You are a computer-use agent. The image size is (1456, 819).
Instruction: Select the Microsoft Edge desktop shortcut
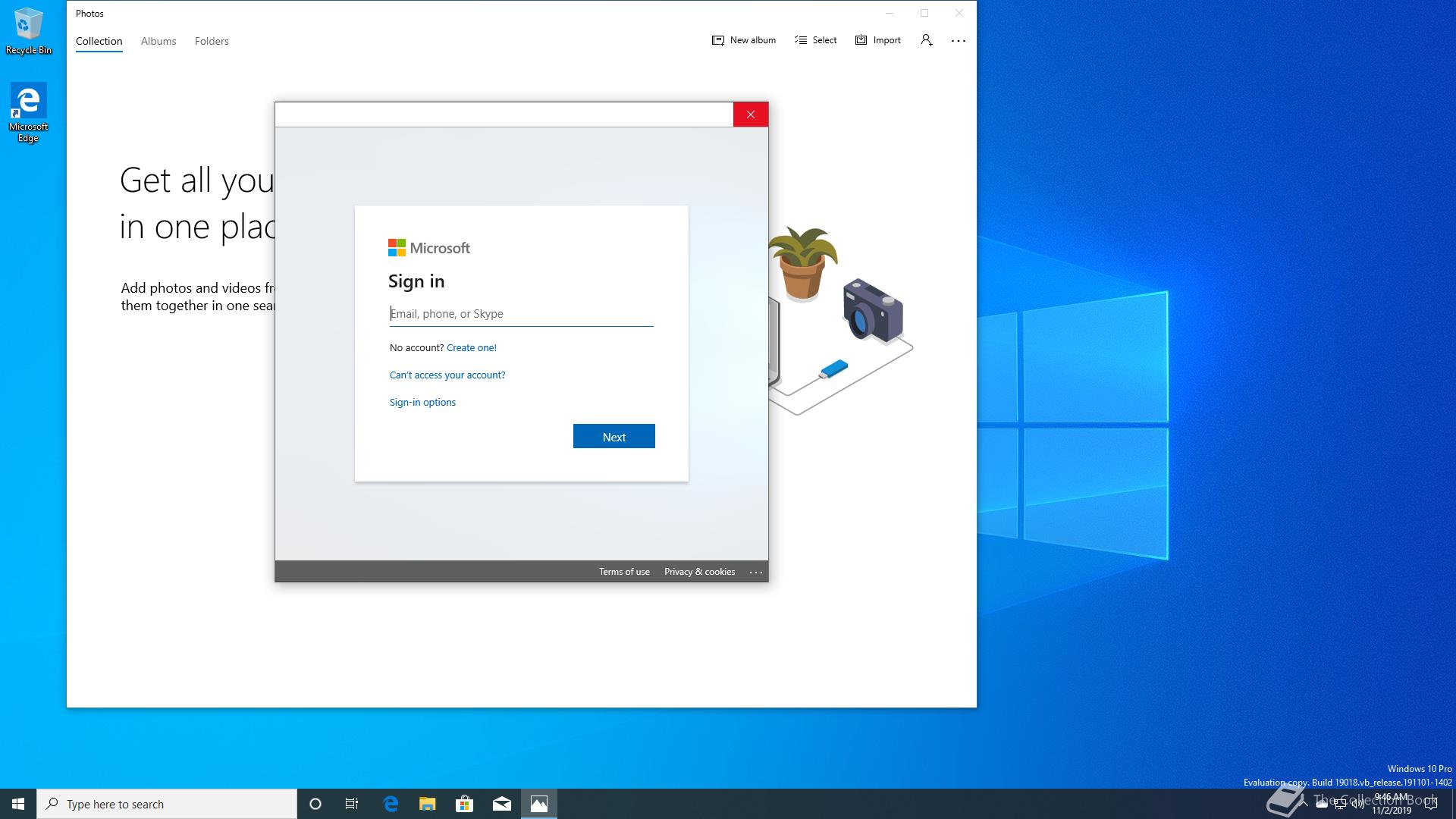28,113
